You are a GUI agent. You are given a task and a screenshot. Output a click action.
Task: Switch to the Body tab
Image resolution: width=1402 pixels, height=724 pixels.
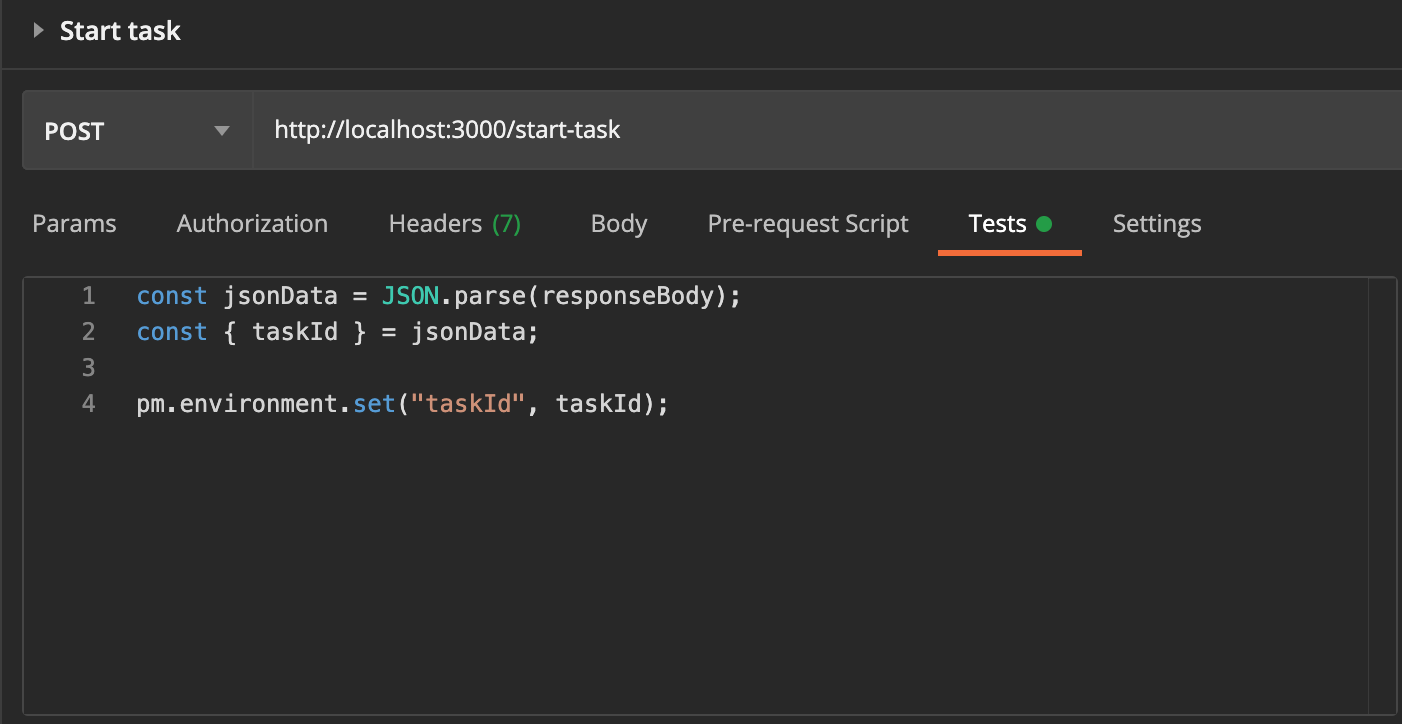618,223
